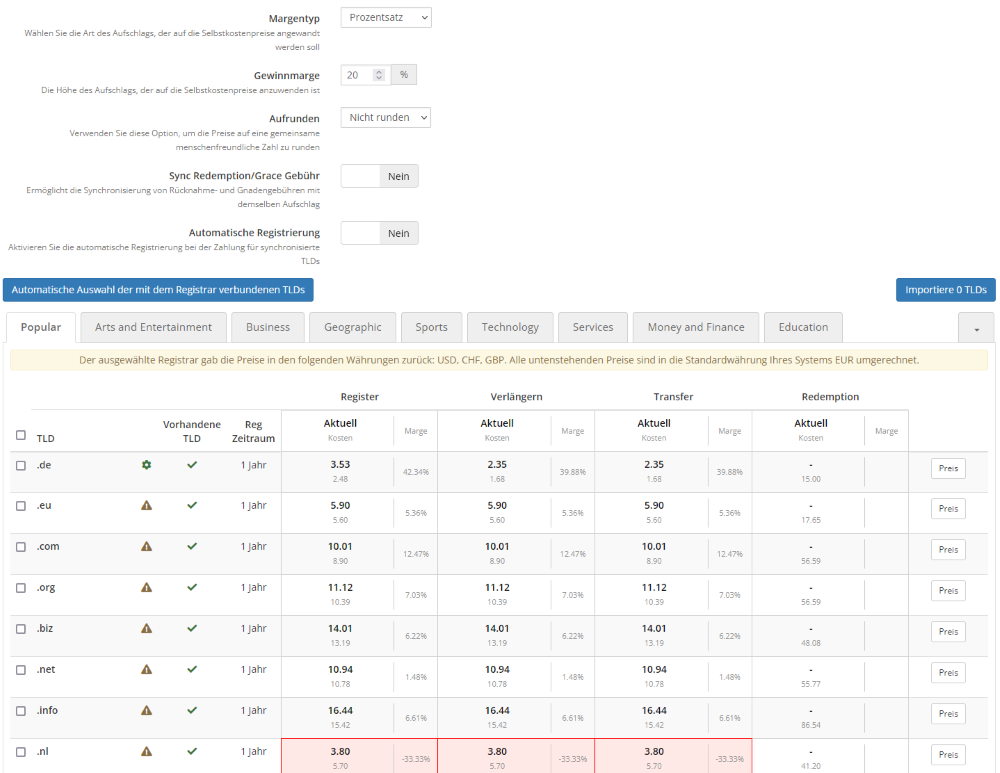Screen dimensions: 1000x773
Task: Click the Preis button for .com
Action: [x=947, y=549]
